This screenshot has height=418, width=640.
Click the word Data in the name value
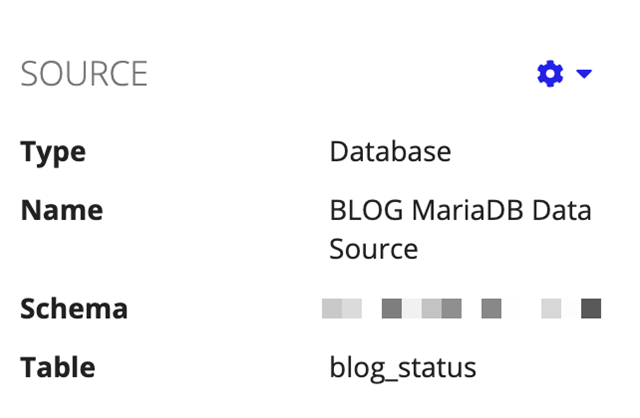564,211
